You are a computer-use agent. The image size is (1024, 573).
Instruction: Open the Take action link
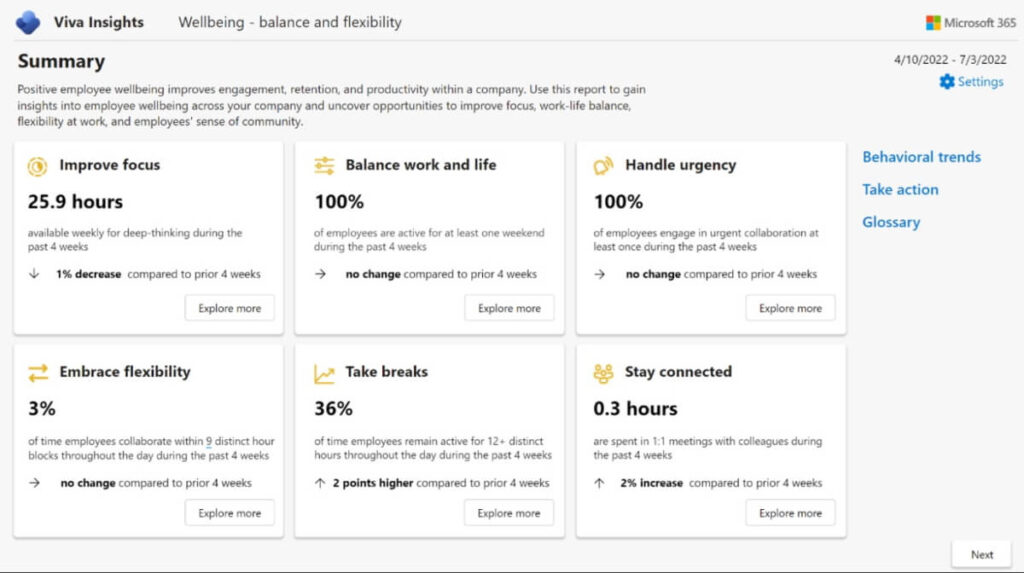coord(900,190)
